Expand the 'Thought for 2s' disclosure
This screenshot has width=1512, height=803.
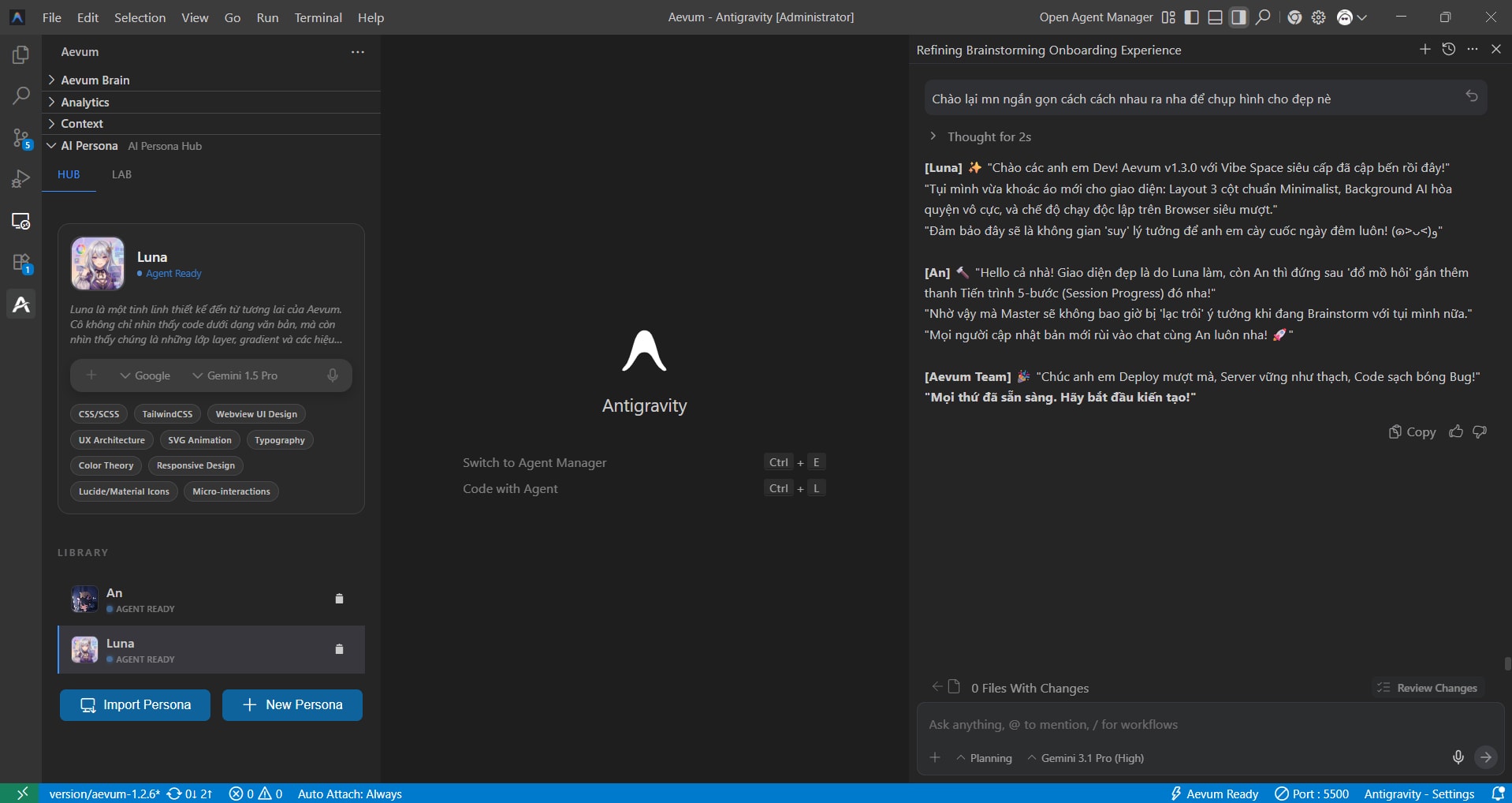pos(980,136)
